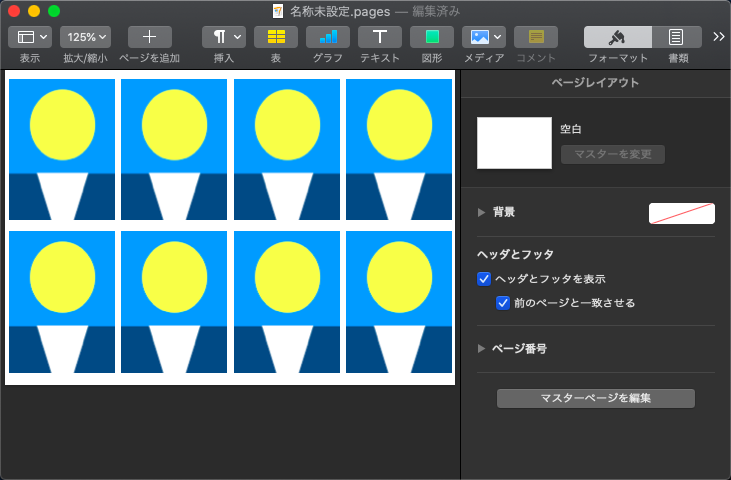Click the document icon in title bar
The height and width of the screenshot is (480, 731).
click(x=278, y=11)
